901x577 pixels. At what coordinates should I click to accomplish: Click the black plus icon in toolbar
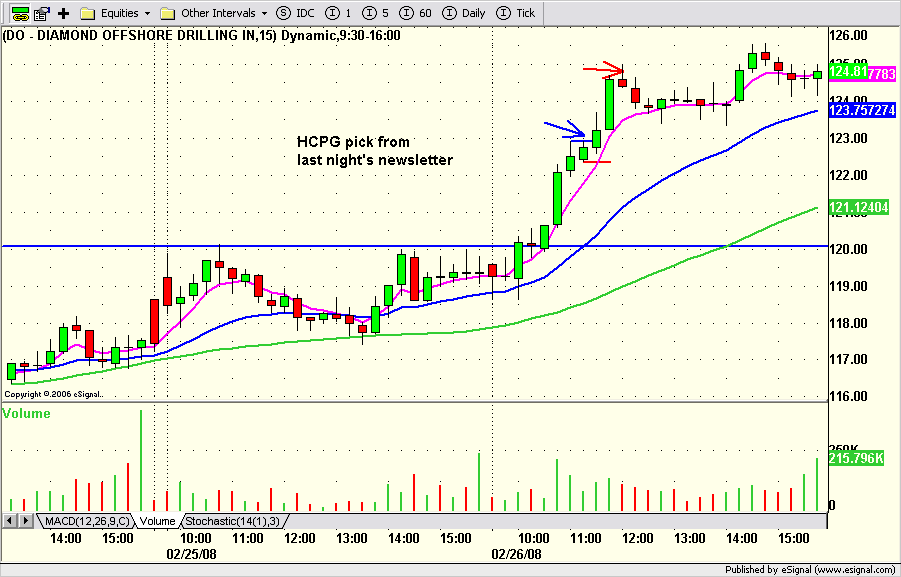tap(64, 13)
